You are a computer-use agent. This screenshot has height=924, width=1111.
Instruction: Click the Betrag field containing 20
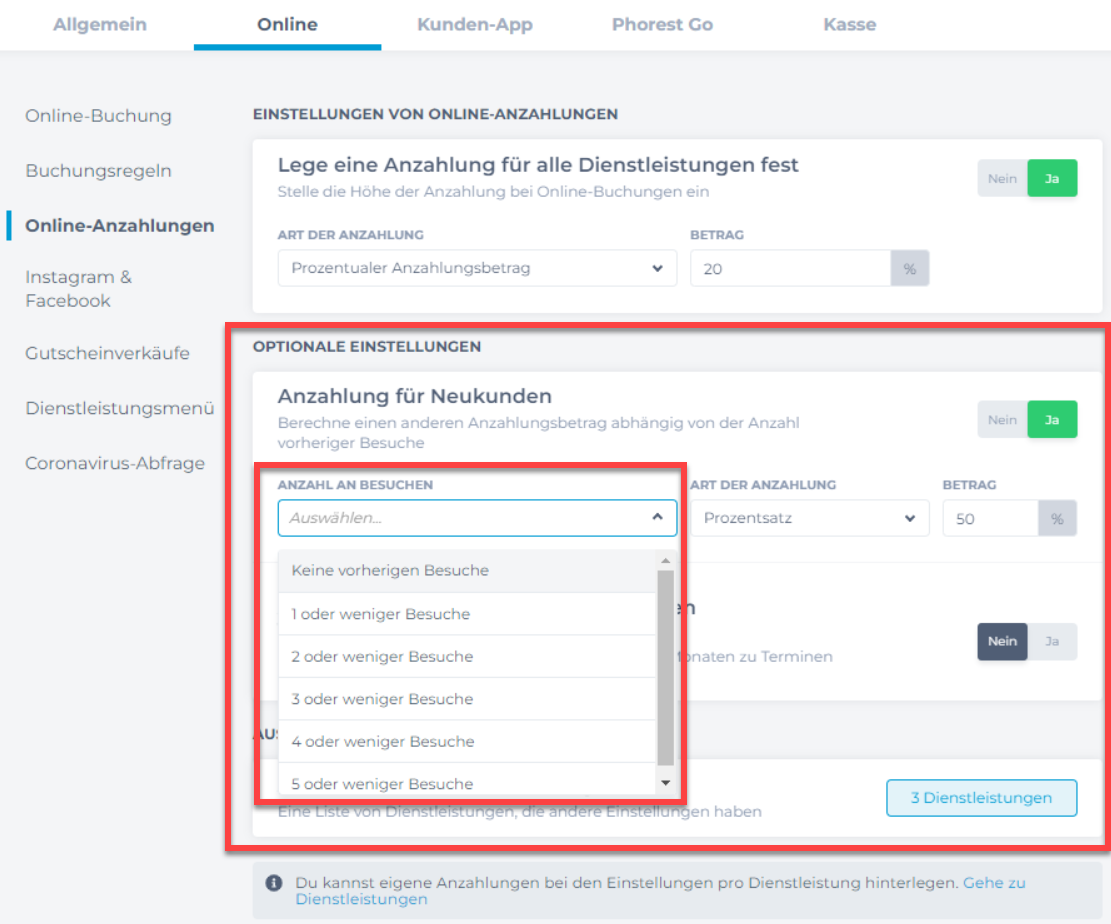pos(790,268)
